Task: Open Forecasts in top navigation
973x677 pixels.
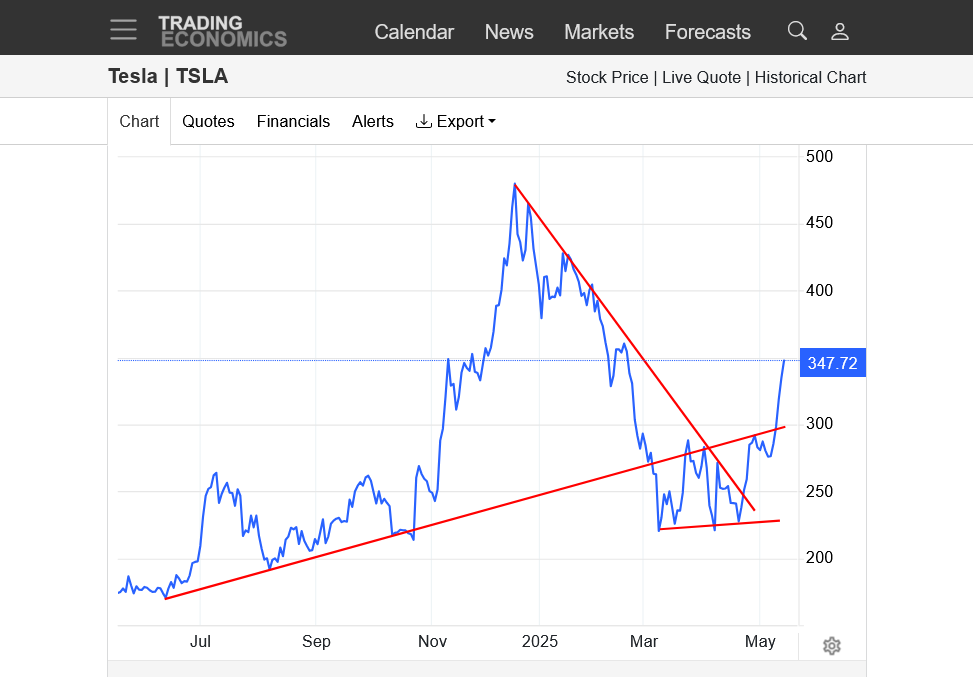Action: (707, 32)
